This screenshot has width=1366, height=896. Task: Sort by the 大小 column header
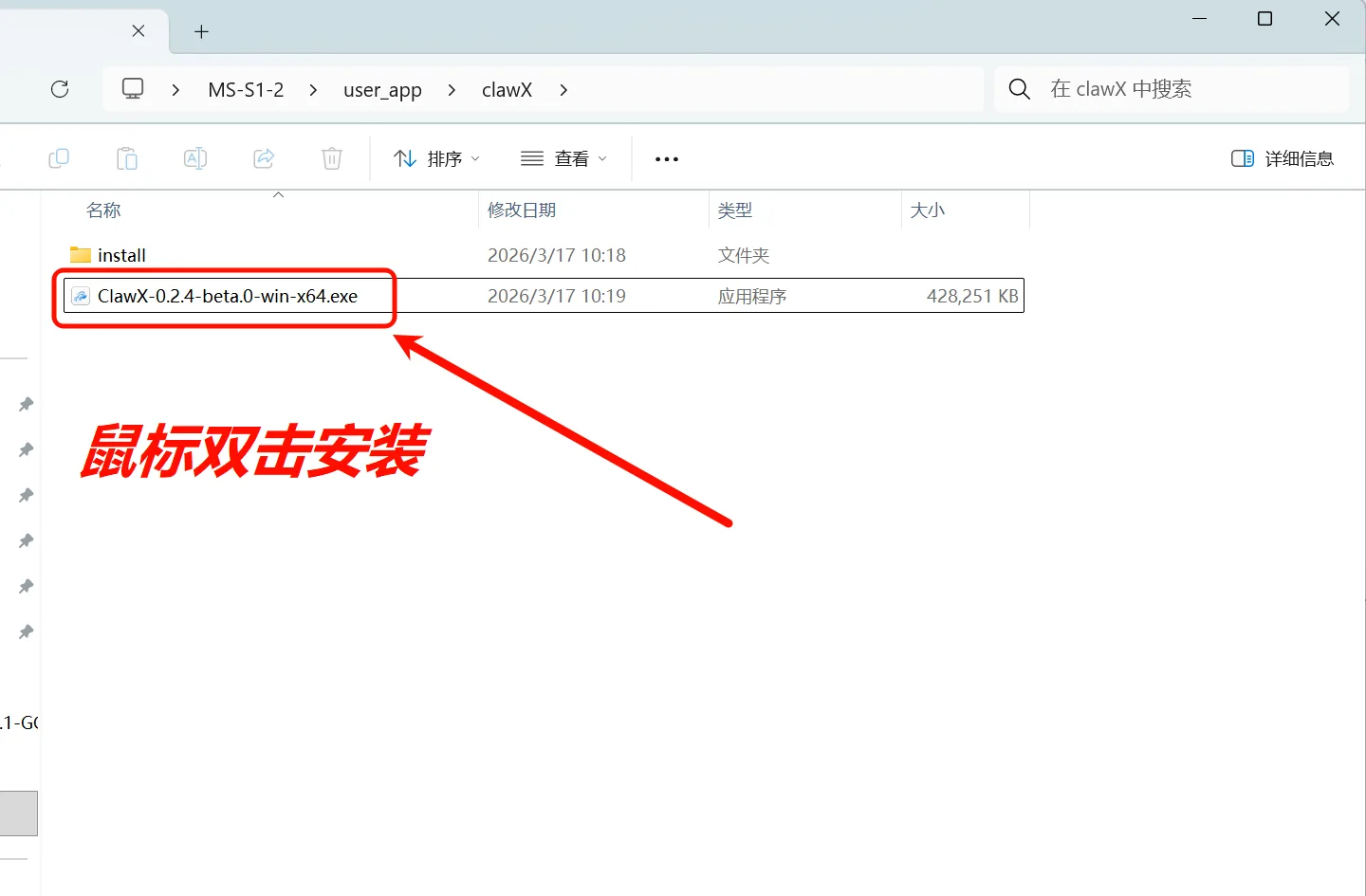928,210
